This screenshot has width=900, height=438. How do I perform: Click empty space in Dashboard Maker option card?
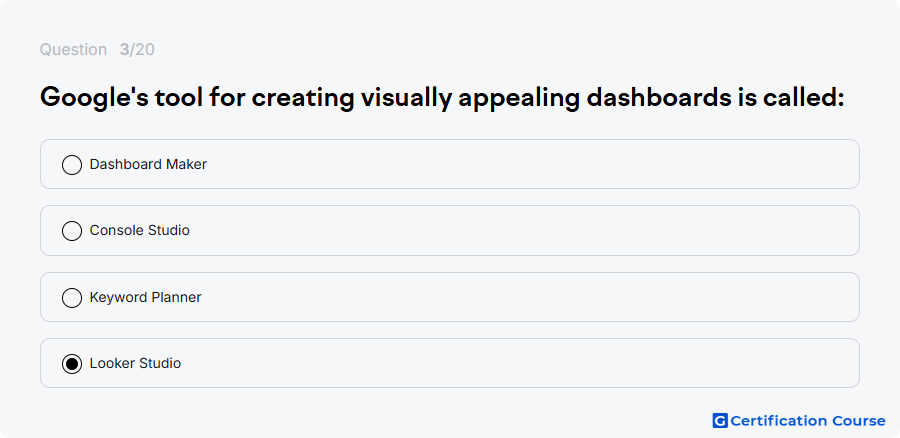517,164
